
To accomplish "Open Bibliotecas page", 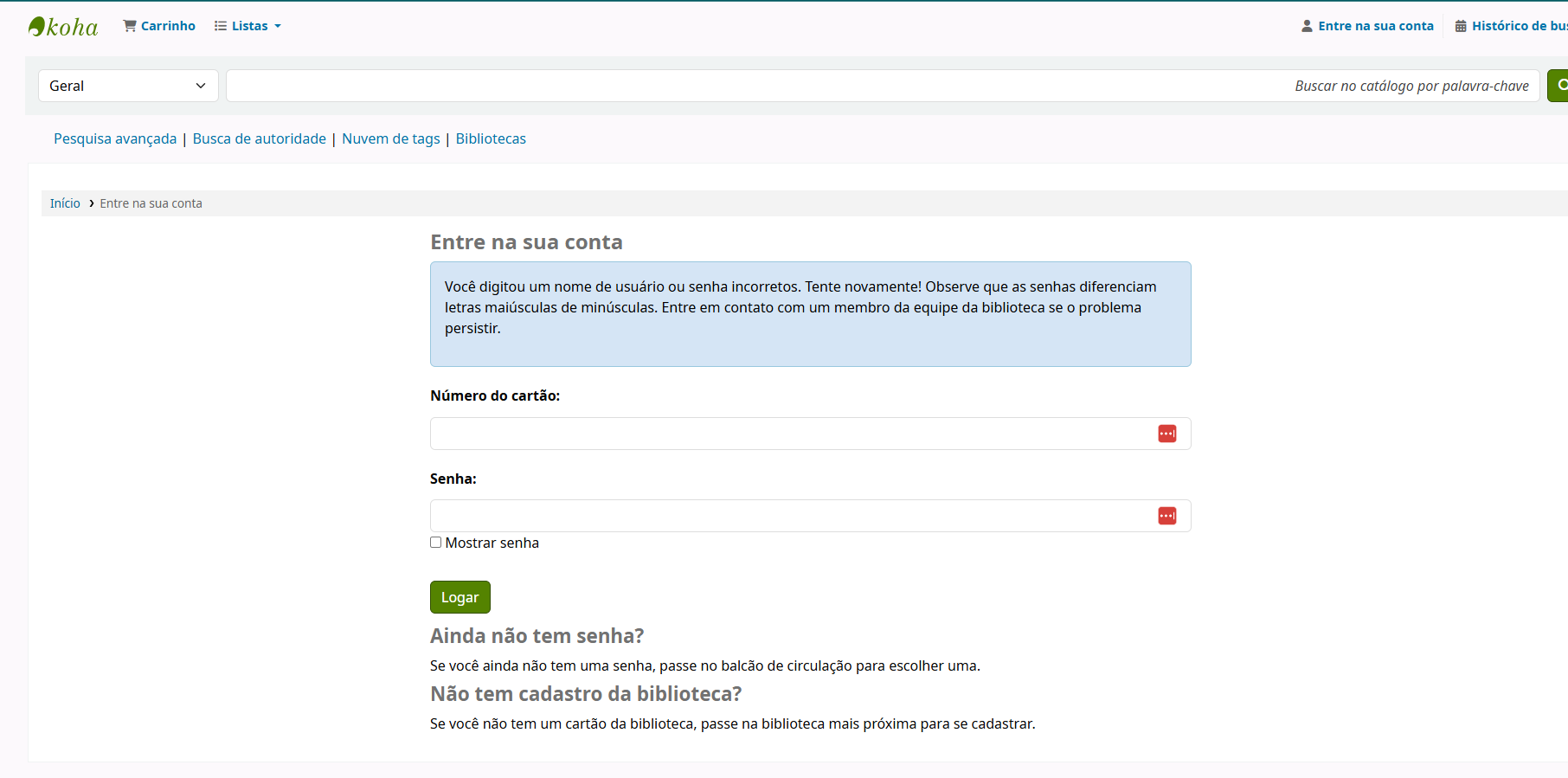I will (491, 138).
